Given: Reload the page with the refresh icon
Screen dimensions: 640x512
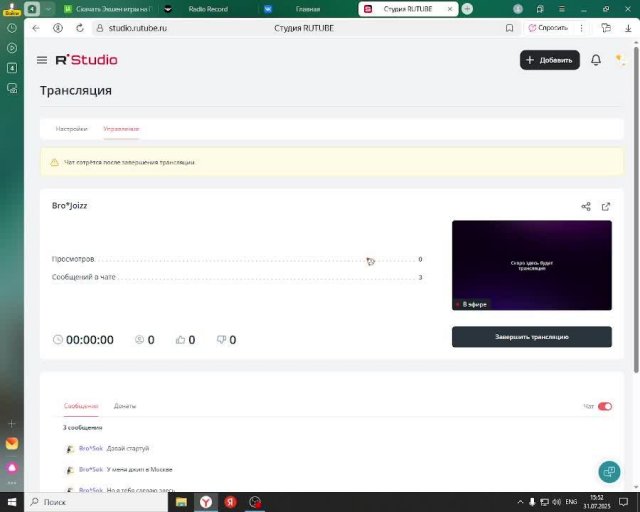Looking at the screenshot, I should coord(80,28).
